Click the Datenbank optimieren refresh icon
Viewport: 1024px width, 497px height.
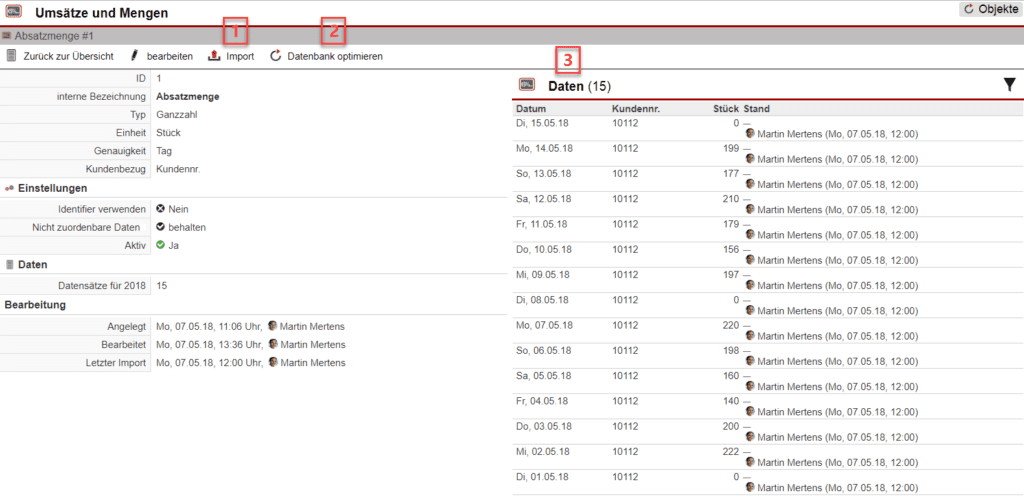click(x=276, y=56)
